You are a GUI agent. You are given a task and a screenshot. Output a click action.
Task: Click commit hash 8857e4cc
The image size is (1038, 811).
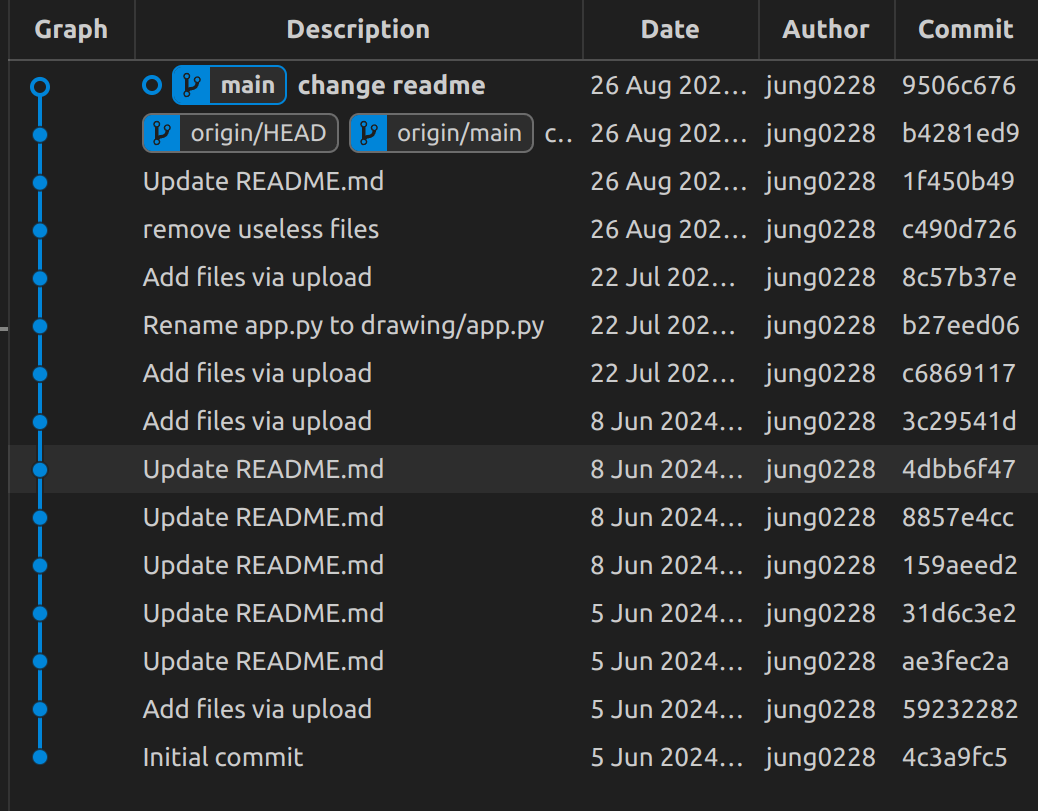point(958,517)
